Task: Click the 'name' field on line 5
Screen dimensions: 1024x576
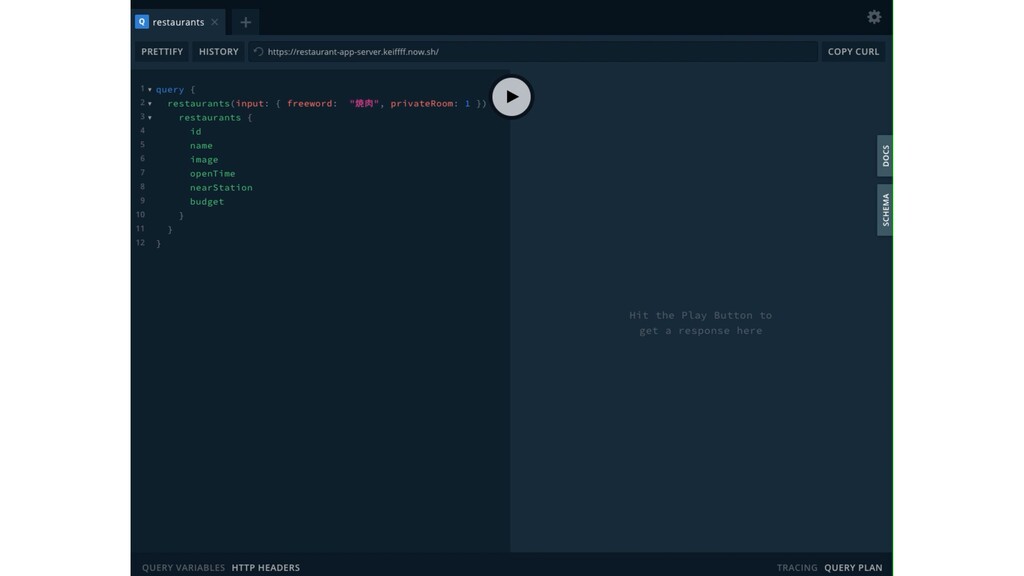Action: click(x=201, y=146)
